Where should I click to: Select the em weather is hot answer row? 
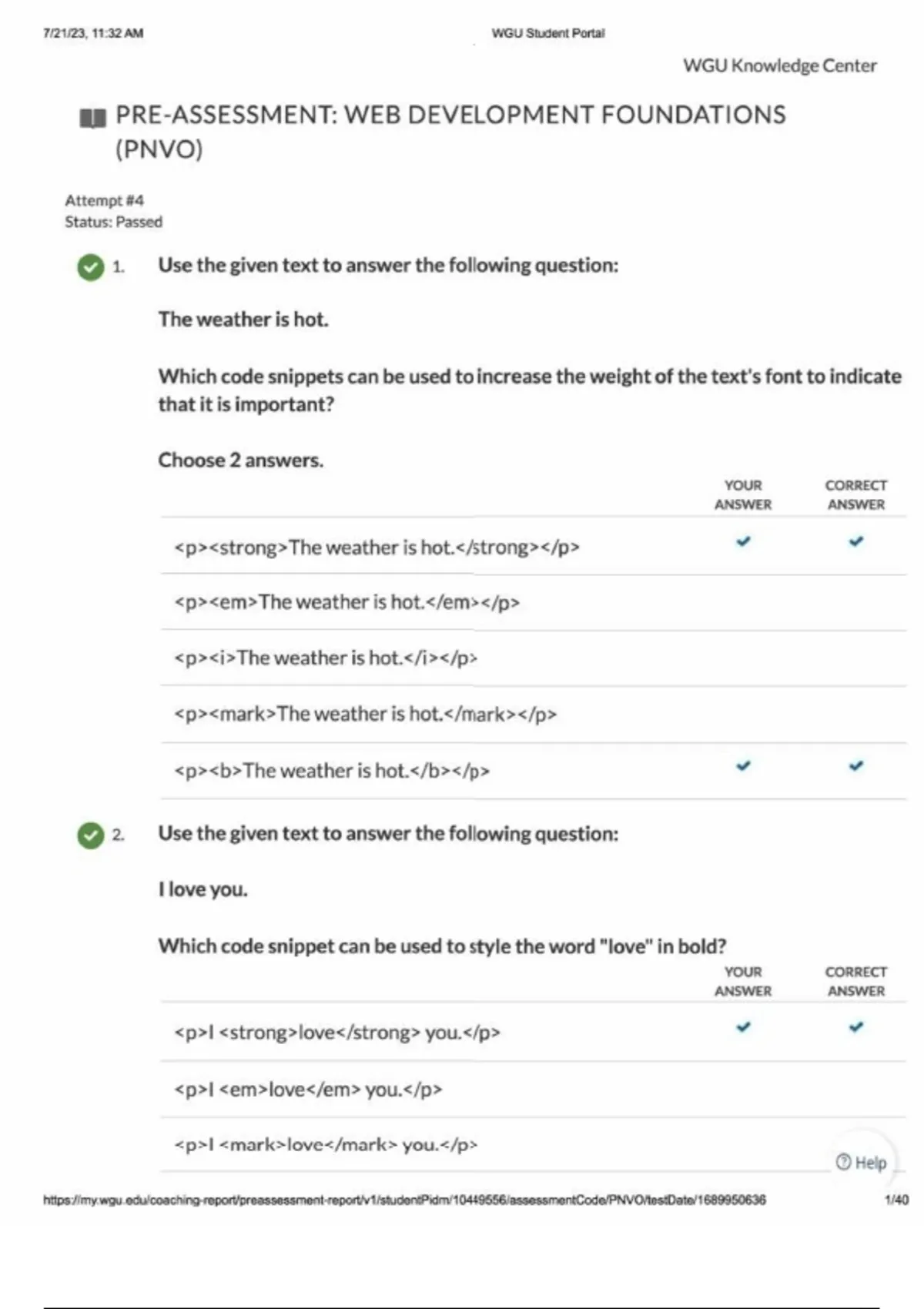(347, 602)
